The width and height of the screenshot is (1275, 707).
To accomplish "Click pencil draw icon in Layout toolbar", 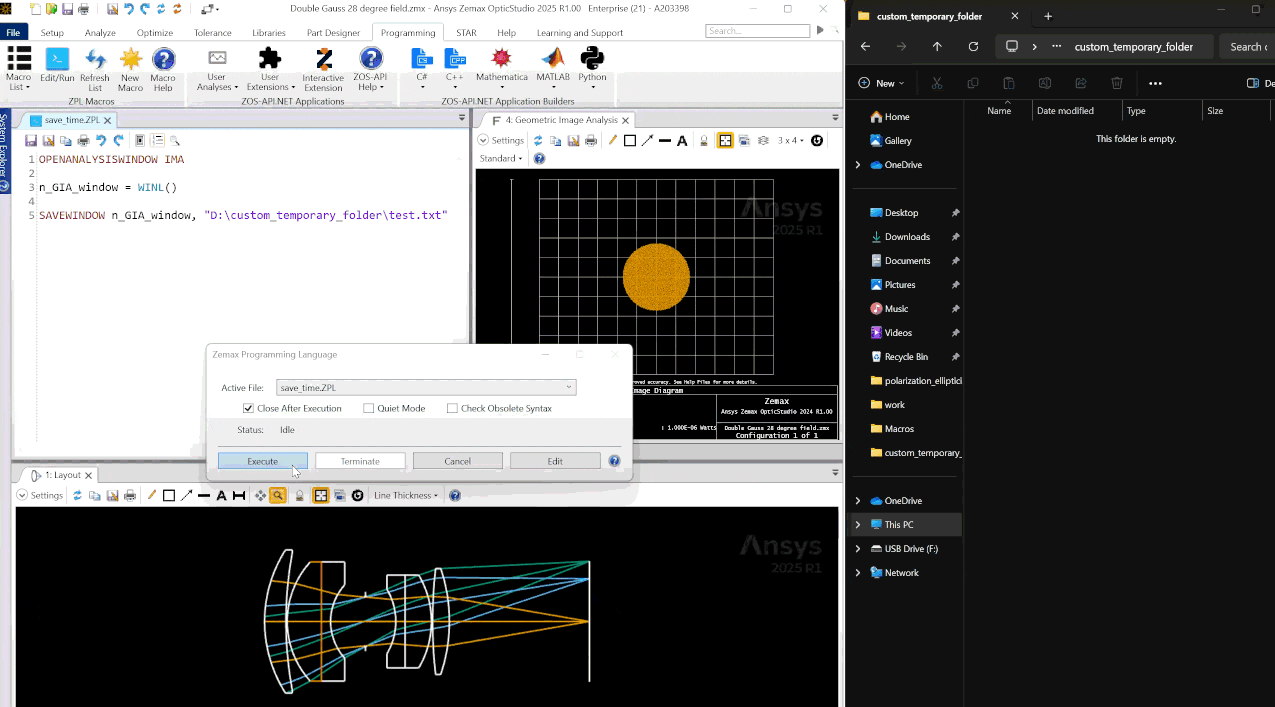I will click(x=152, y=495).
